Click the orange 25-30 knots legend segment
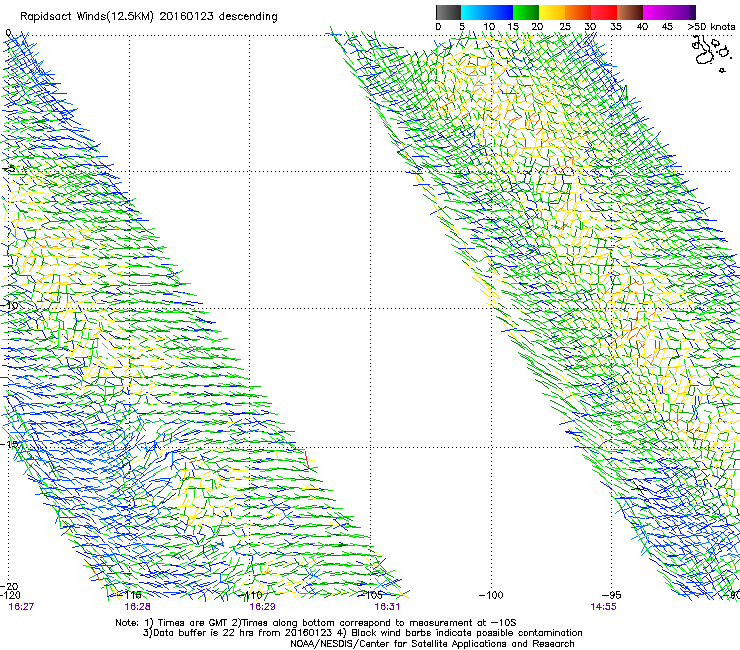This screenshot has height=650, width=740. click(578, 12)
